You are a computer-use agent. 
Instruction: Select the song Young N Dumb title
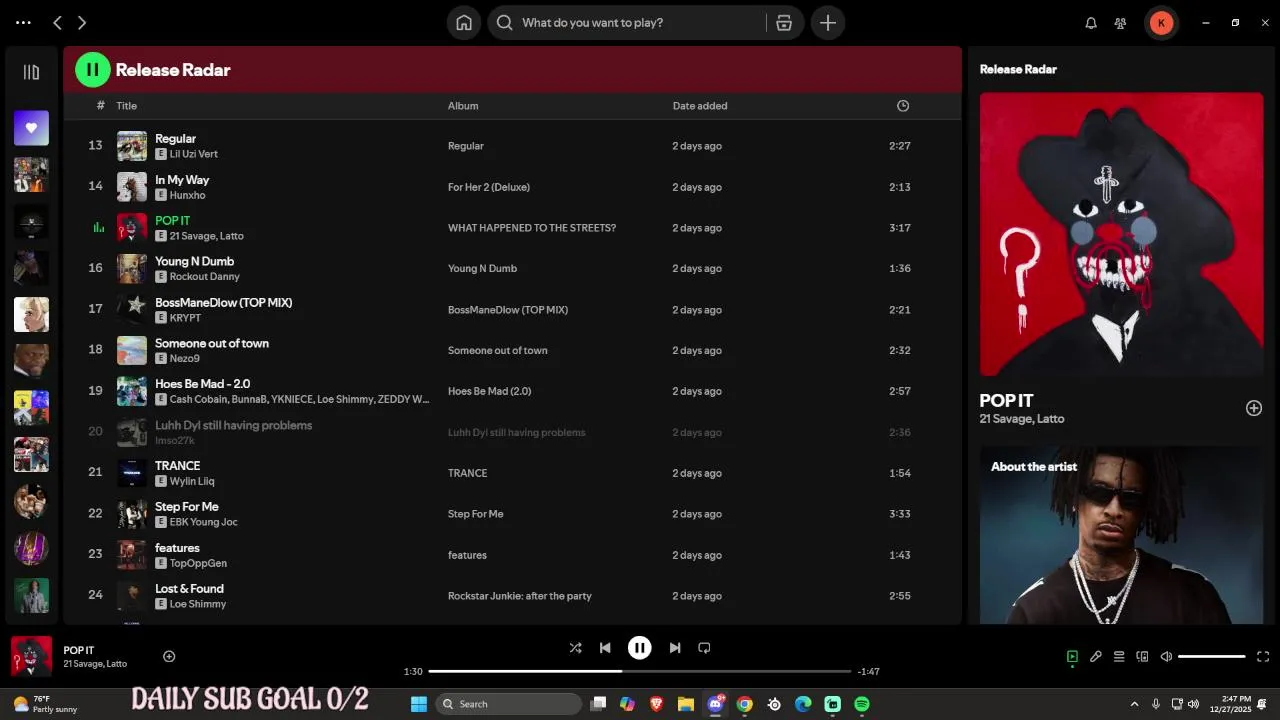click(194, 262)
